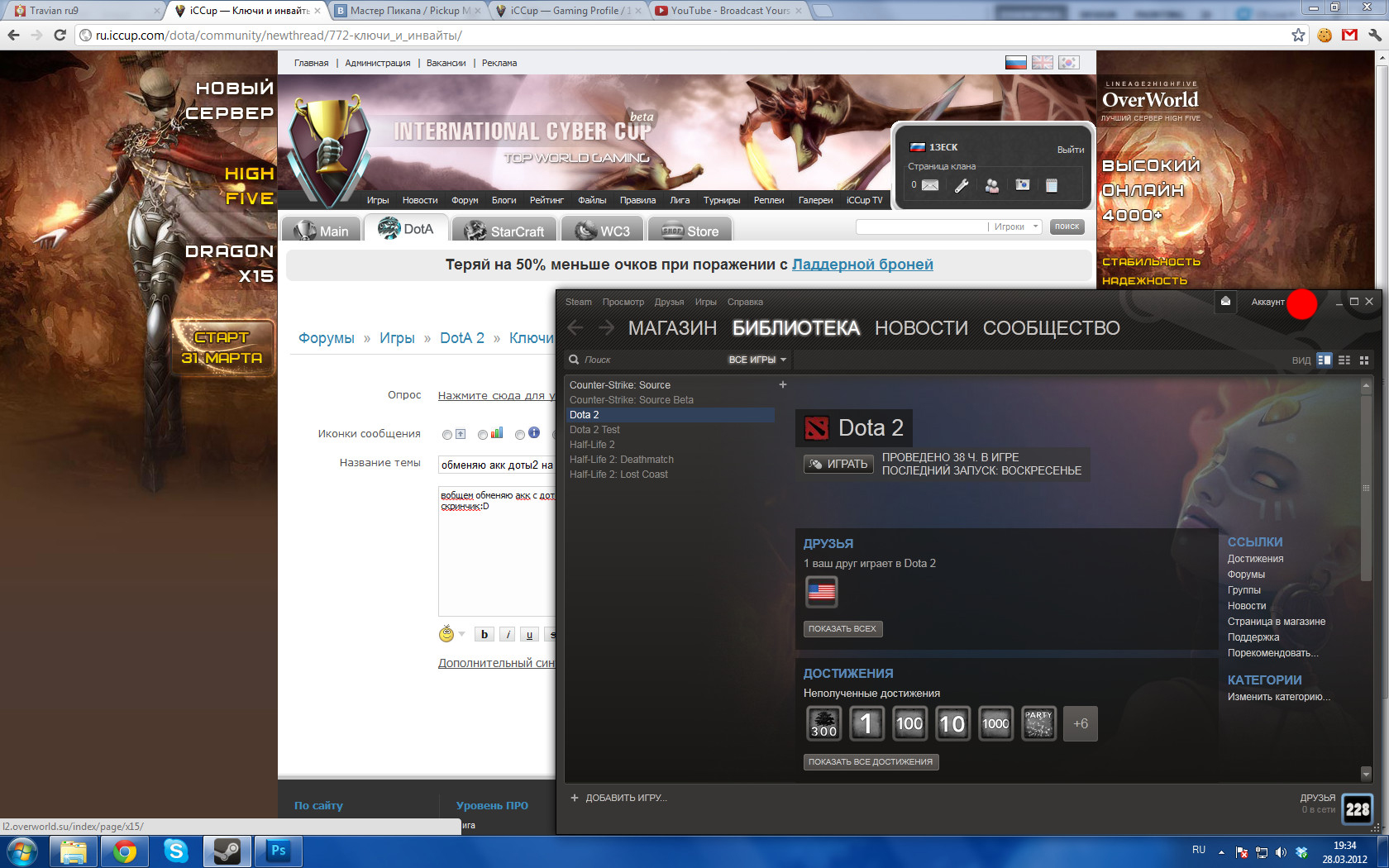The height and width of the screenshot is (868, 1389).
Task: Click ПОКАЗАТЬ ВСЕ ДОСТИЖЕНИЯ button
Action: (871, 762)
